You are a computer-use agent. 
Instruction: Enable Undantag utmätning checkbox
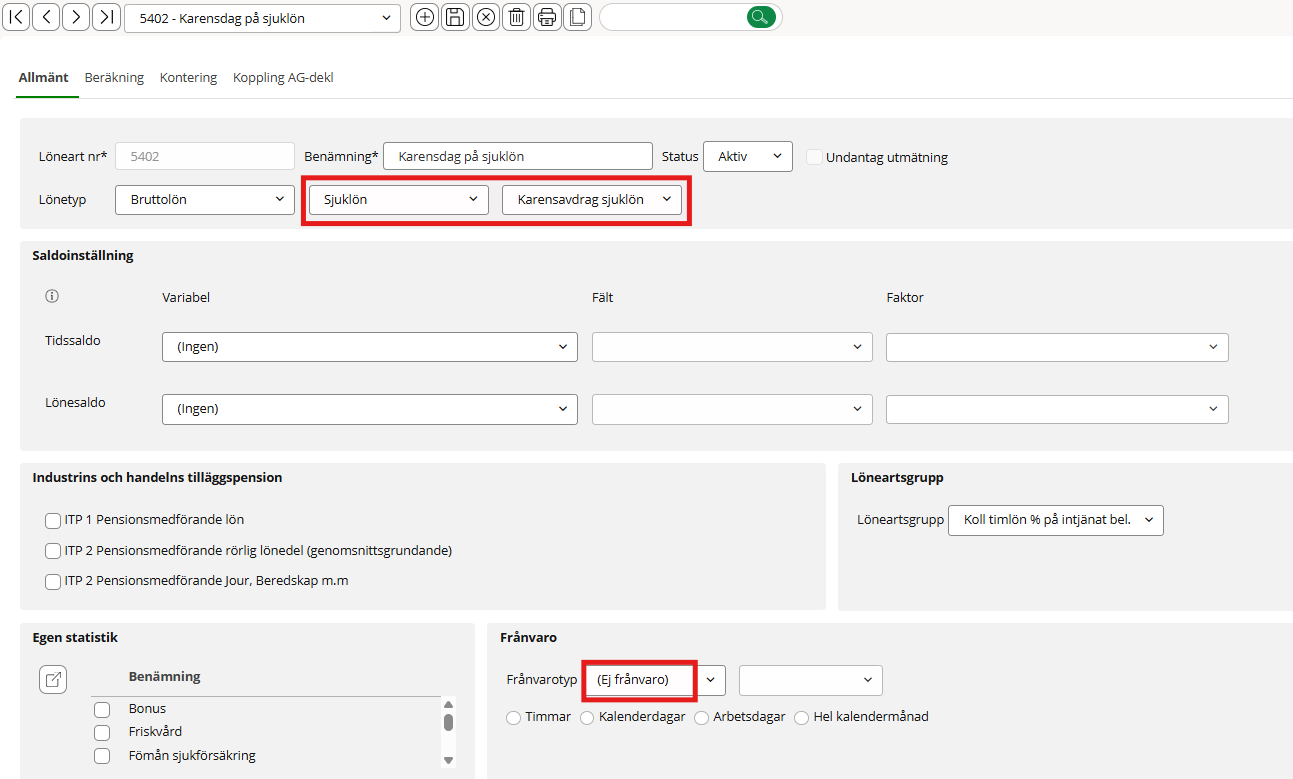click(x=815, y=157)
